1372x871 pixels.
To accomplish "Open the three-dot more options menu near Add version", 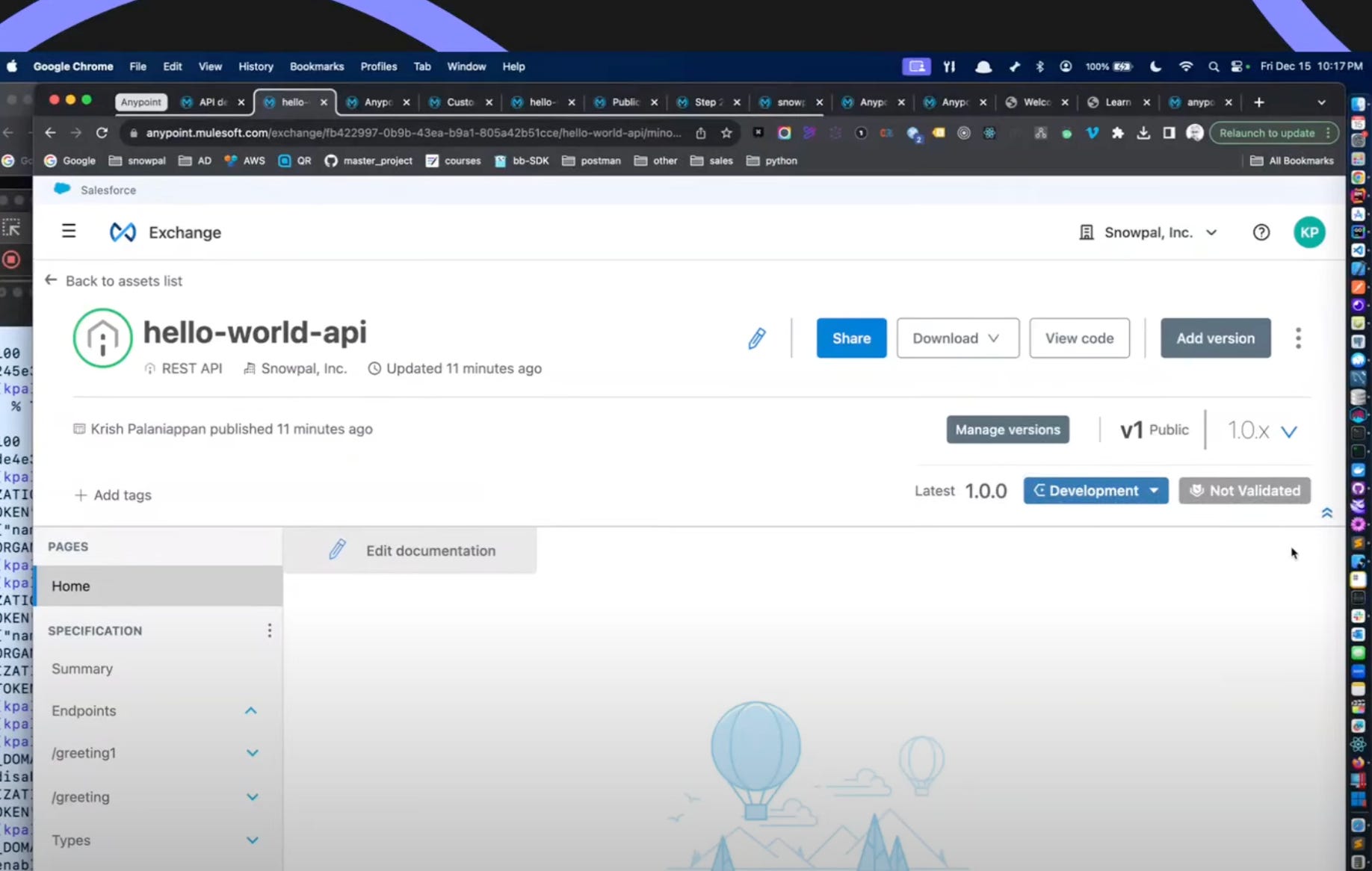I will click(x=1298, y=338).
